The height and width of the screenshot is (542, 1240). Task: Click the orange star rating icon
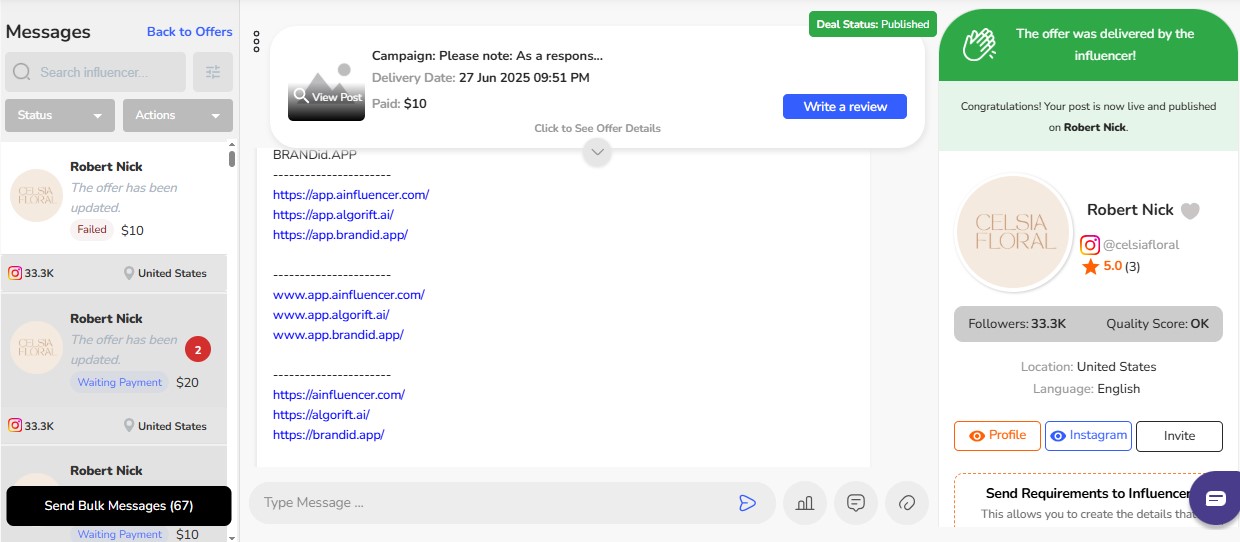[x=1090, y=266]
